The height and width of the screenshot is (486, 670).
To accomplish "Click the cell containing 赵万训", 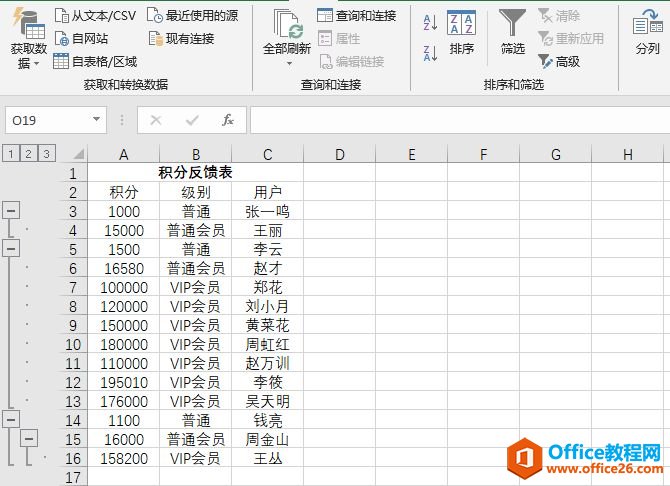I will click(x=267, y=363).
